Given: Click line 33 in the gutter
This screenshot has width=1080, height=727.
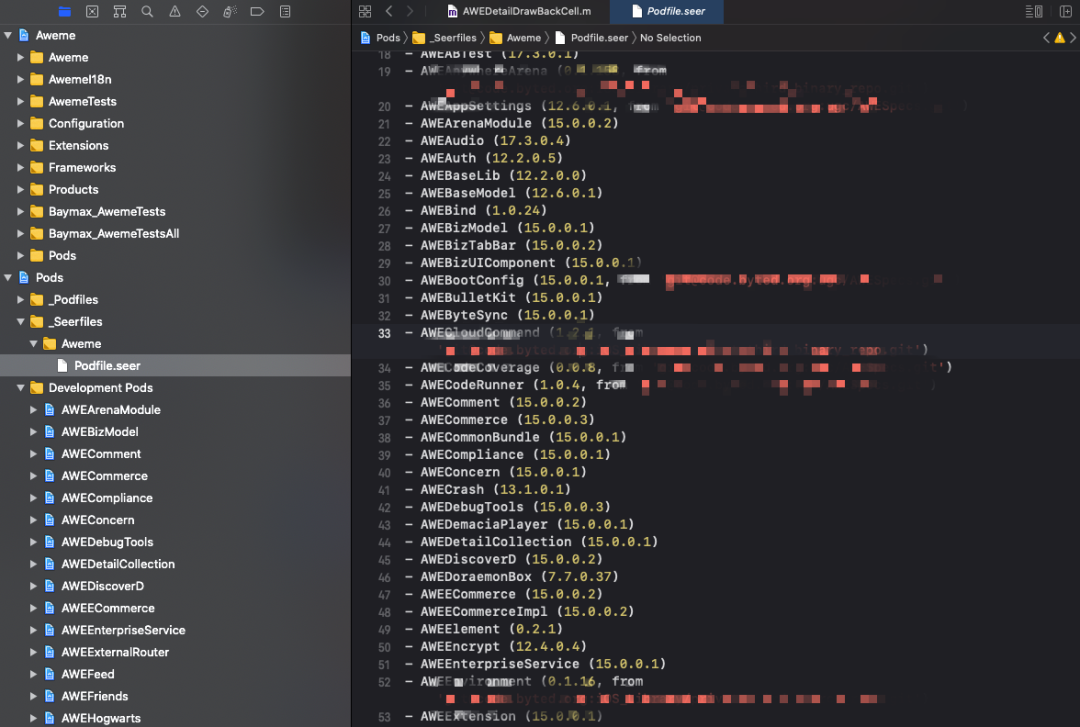Looking at the screenshot, I should tap(384, 333).
